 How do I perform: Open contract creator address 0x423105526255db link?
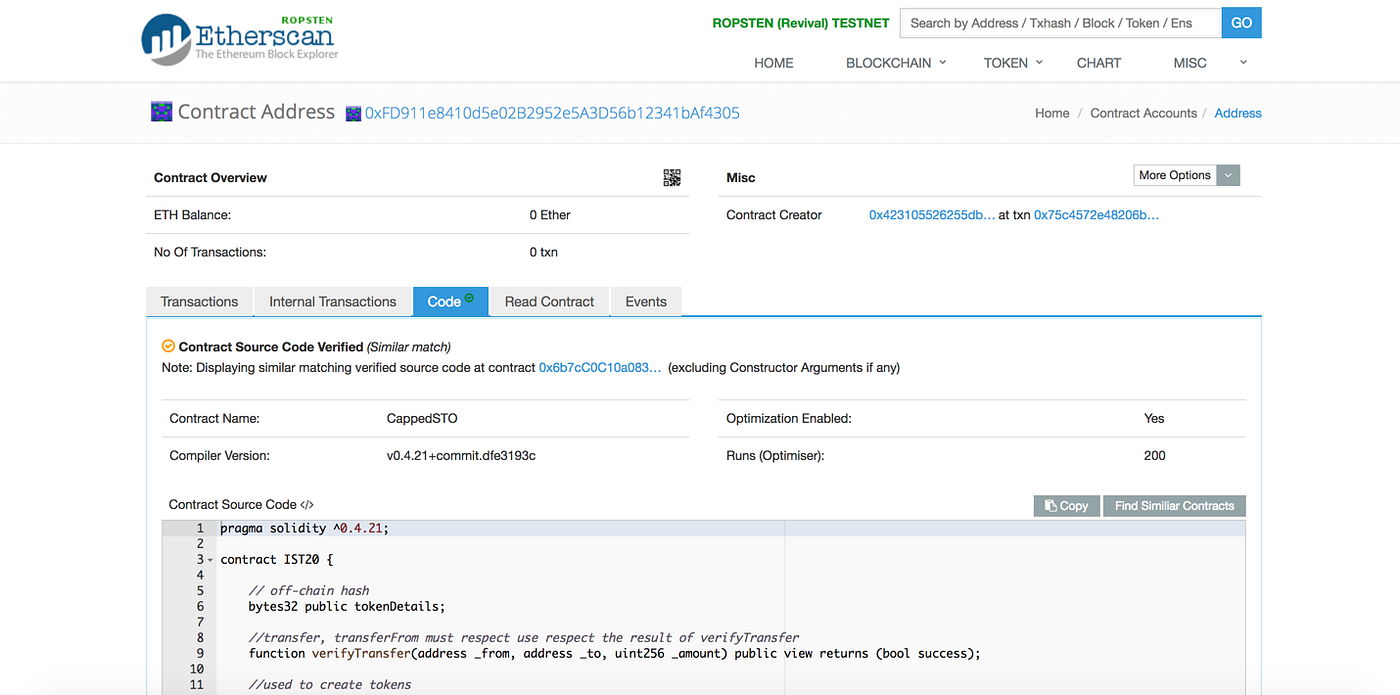(932, 215)
